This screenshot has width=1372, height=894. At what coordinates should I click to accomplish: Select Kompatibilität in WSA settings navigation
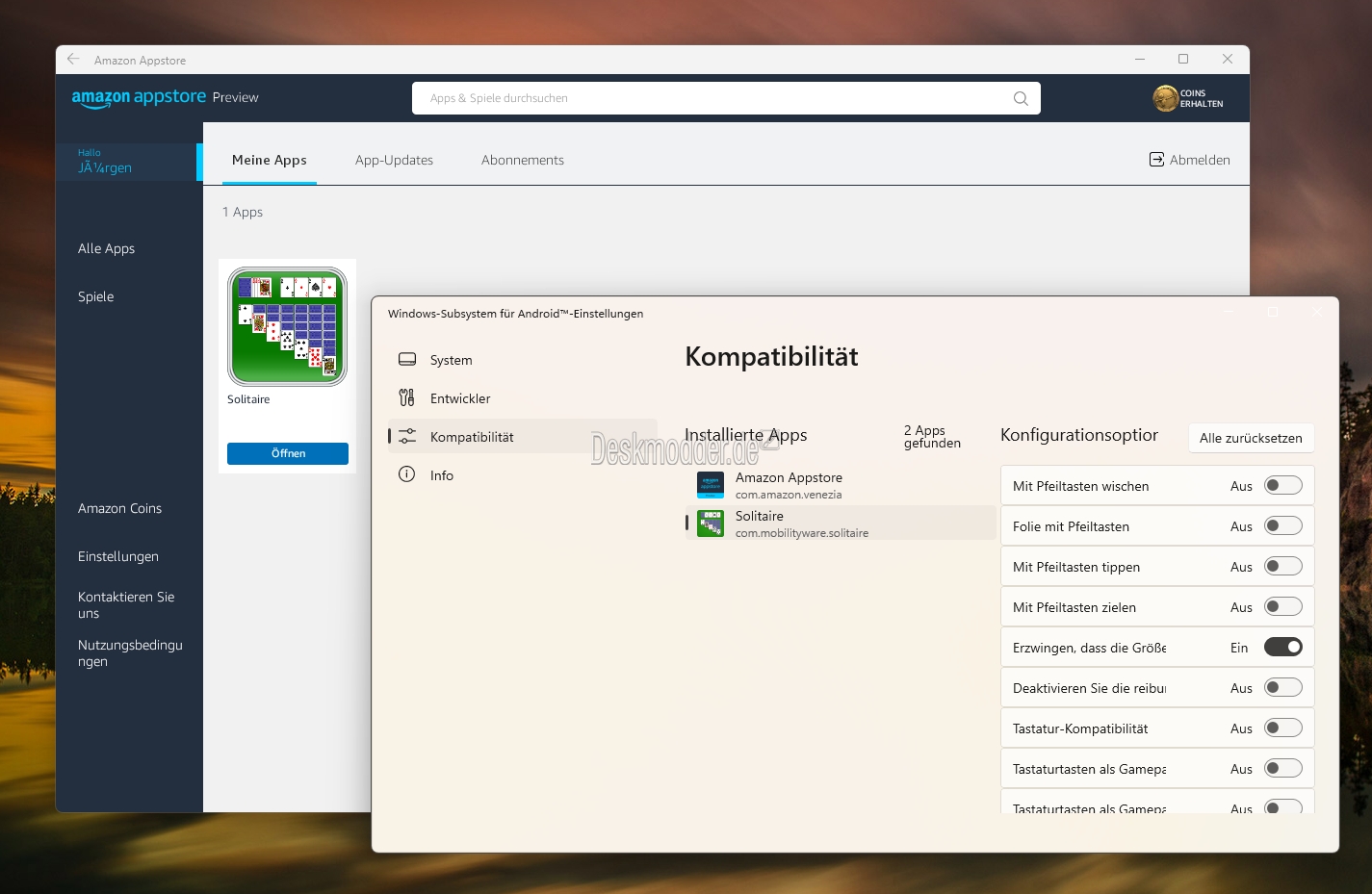pyautogui.click(x=524, y=437)
